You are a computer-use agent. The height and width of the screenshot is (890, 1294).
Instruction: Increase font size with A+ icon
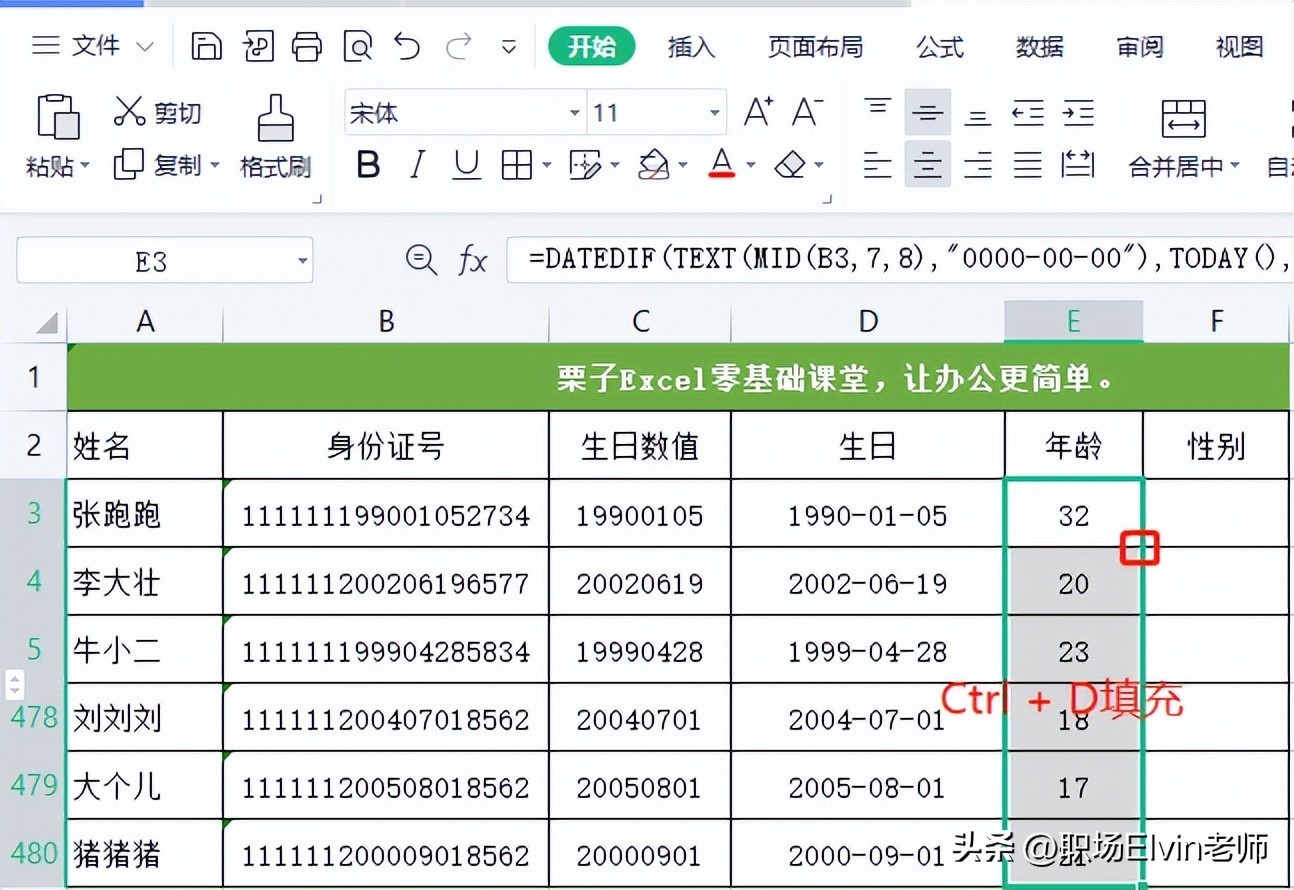click(x=758, y=113)
